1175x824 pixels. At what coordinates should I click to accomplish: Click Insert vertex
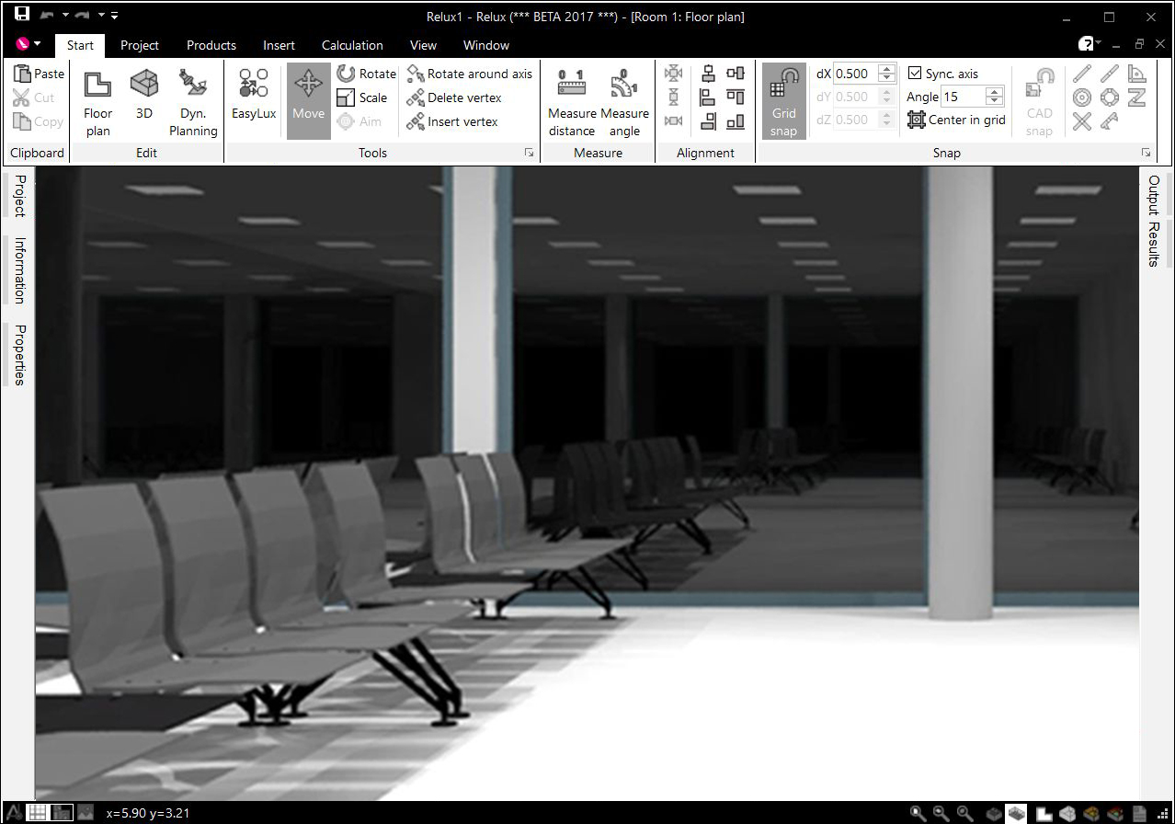[x=452, y=121]
